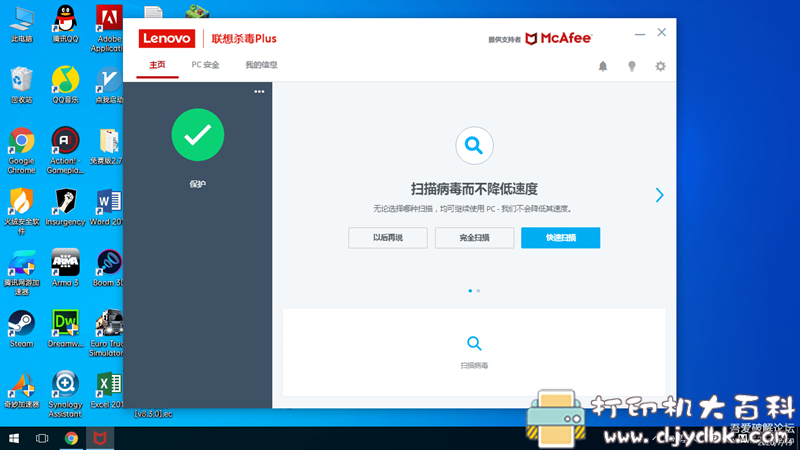Select the Dreamweaver desktop icon
The width and height of the screenshot is (800, 450).
(65, 329)
